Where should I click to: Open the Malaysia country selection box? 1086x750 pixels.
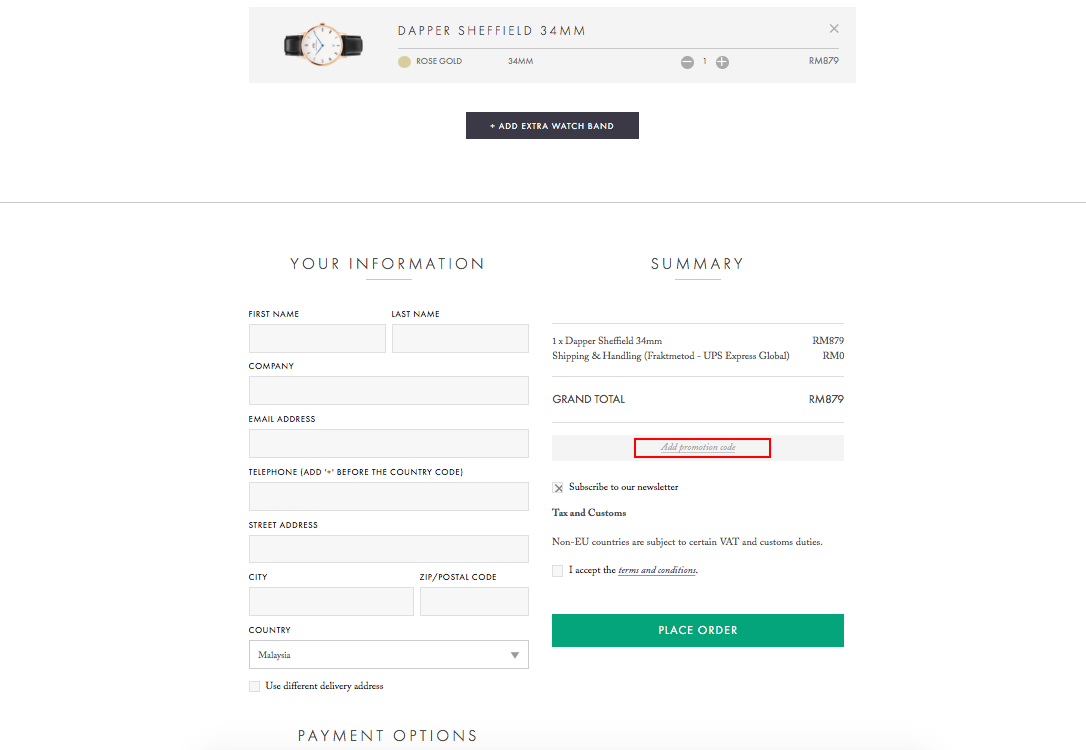click(389, 654)
